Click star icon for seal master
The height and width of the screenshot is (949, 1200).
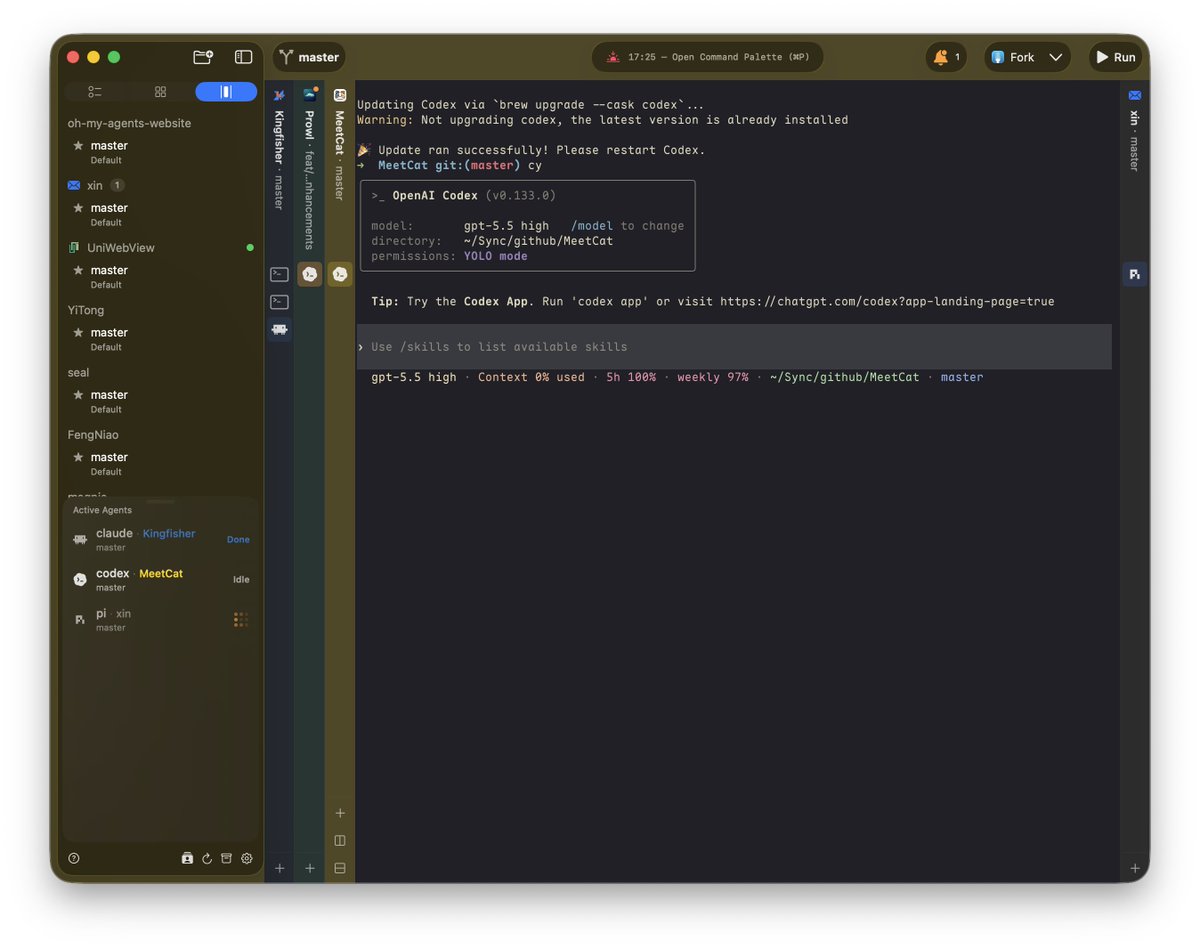click(78, 394)
